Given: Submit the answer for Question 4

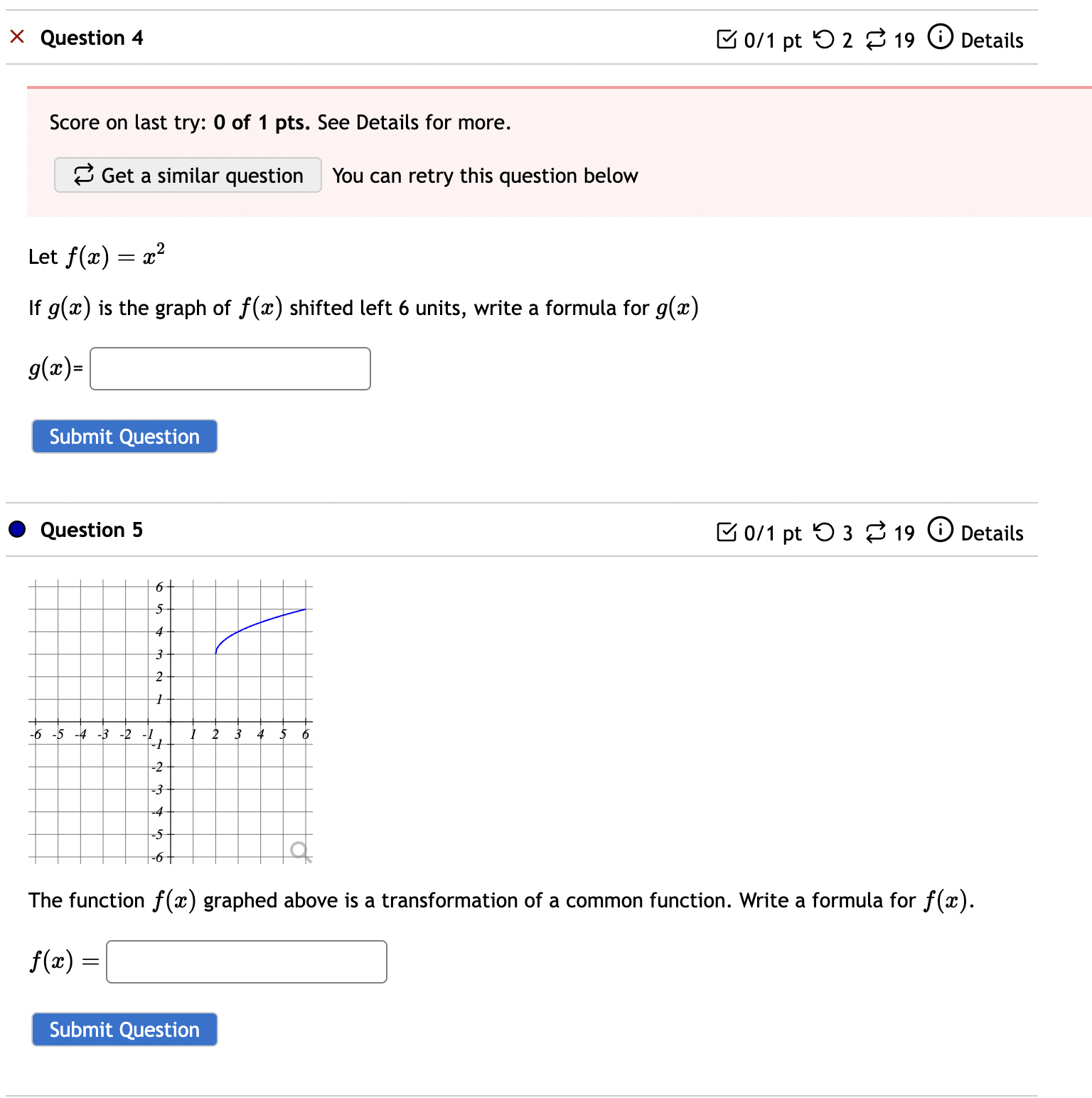Looking at the screenshot, I should click(x=124, y=436).
